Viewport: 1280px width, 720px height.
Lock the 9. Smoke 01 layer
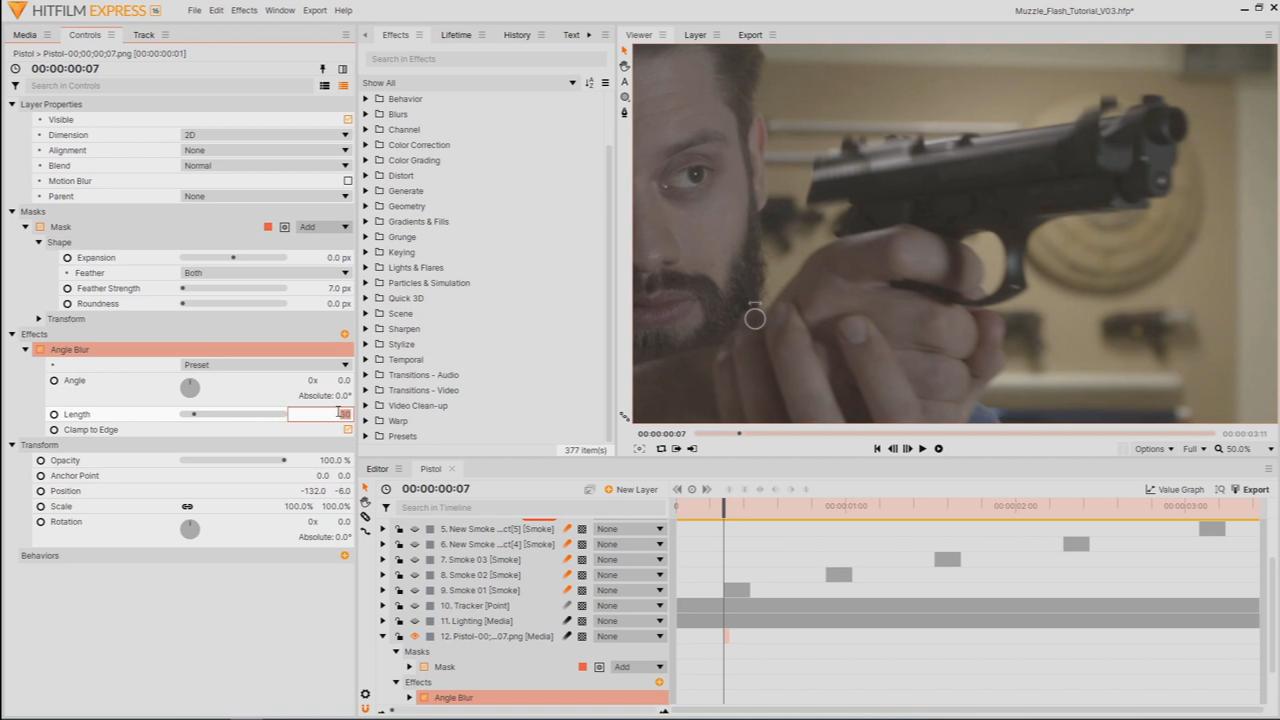(399, 590)
